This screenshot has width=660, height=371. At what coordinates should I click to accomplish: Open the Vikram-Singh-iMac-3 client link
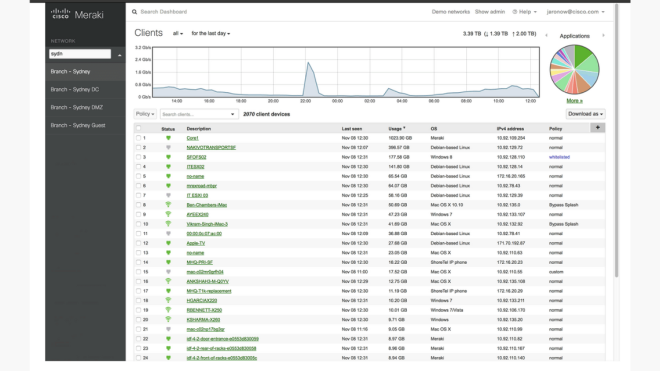tap(207, 224)
